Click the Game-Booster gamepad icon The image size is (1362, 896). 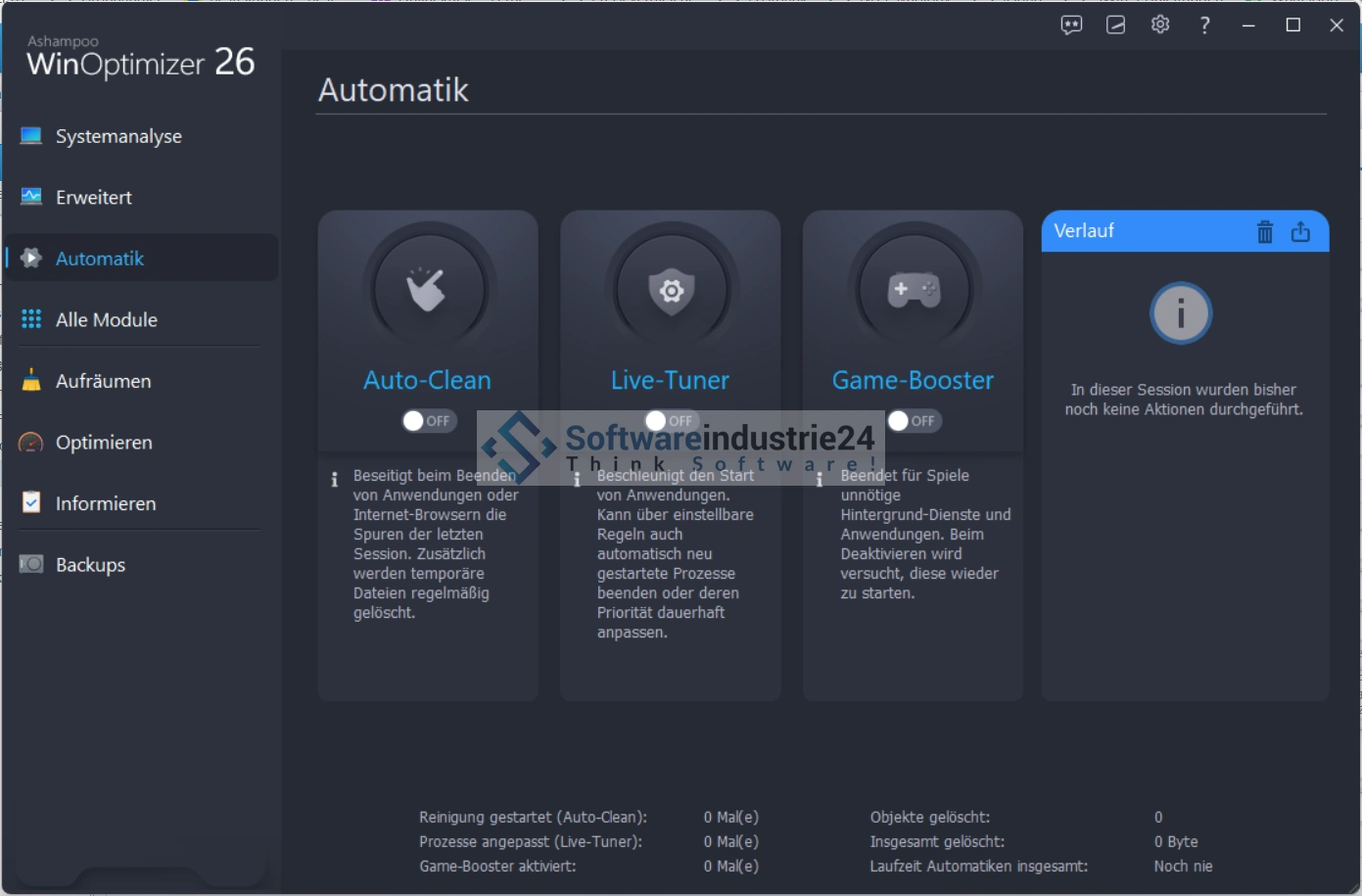[x=913, y=290]
